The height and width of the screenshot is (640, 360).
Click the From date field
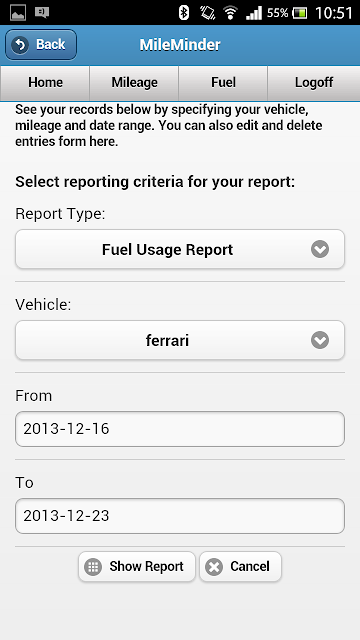click(180, 429)
